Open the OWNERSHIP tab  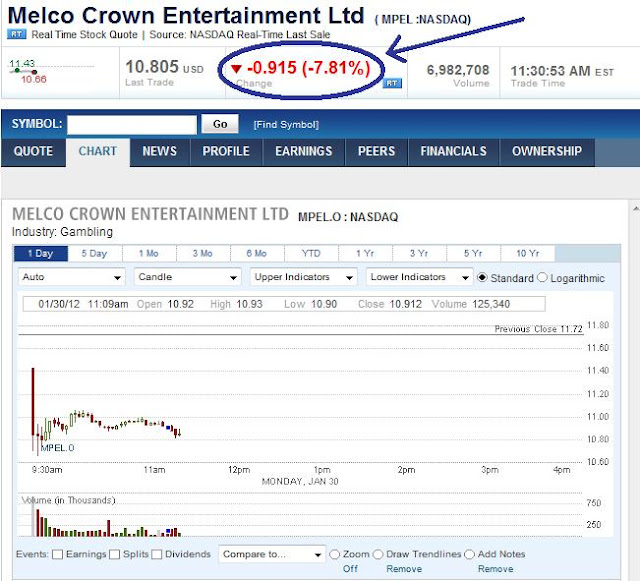click(x=547, y=151)
